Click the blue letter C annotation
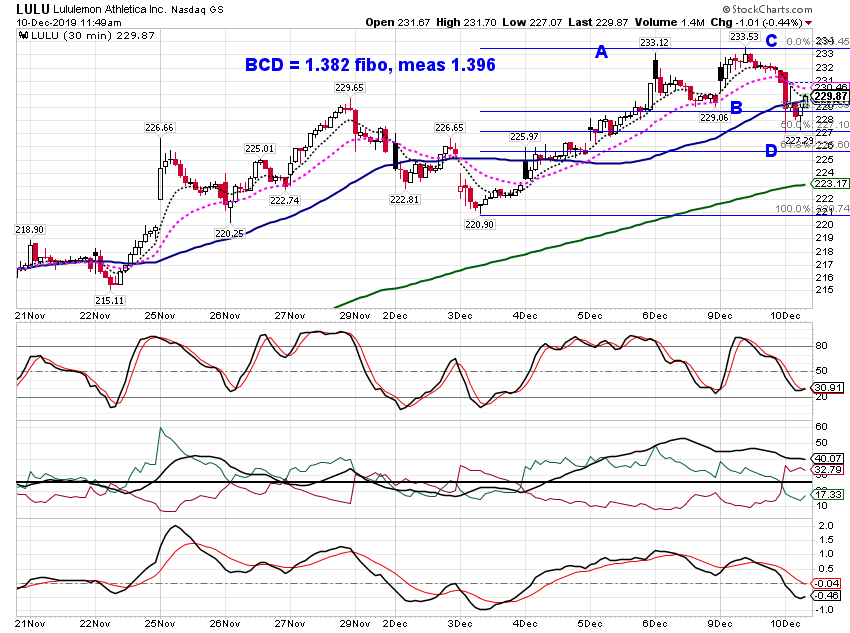 (x=771, y=41)
